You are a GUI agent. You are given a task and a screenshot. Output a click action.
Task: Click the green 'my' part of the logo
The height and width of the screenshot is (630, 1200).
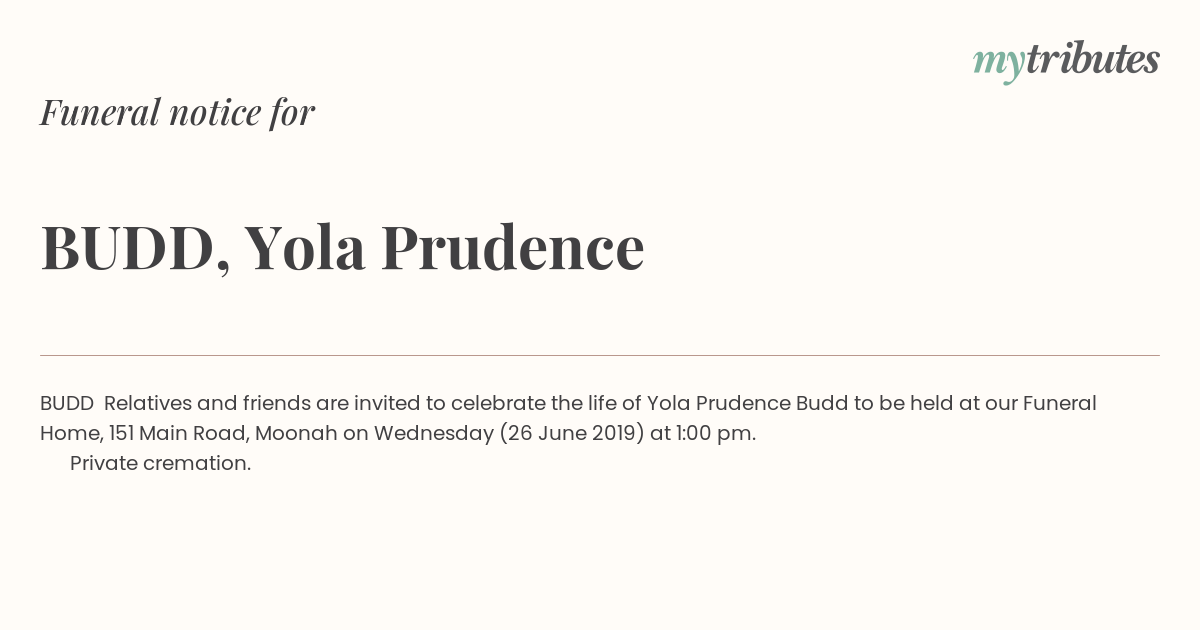click(x=999, y=63)
